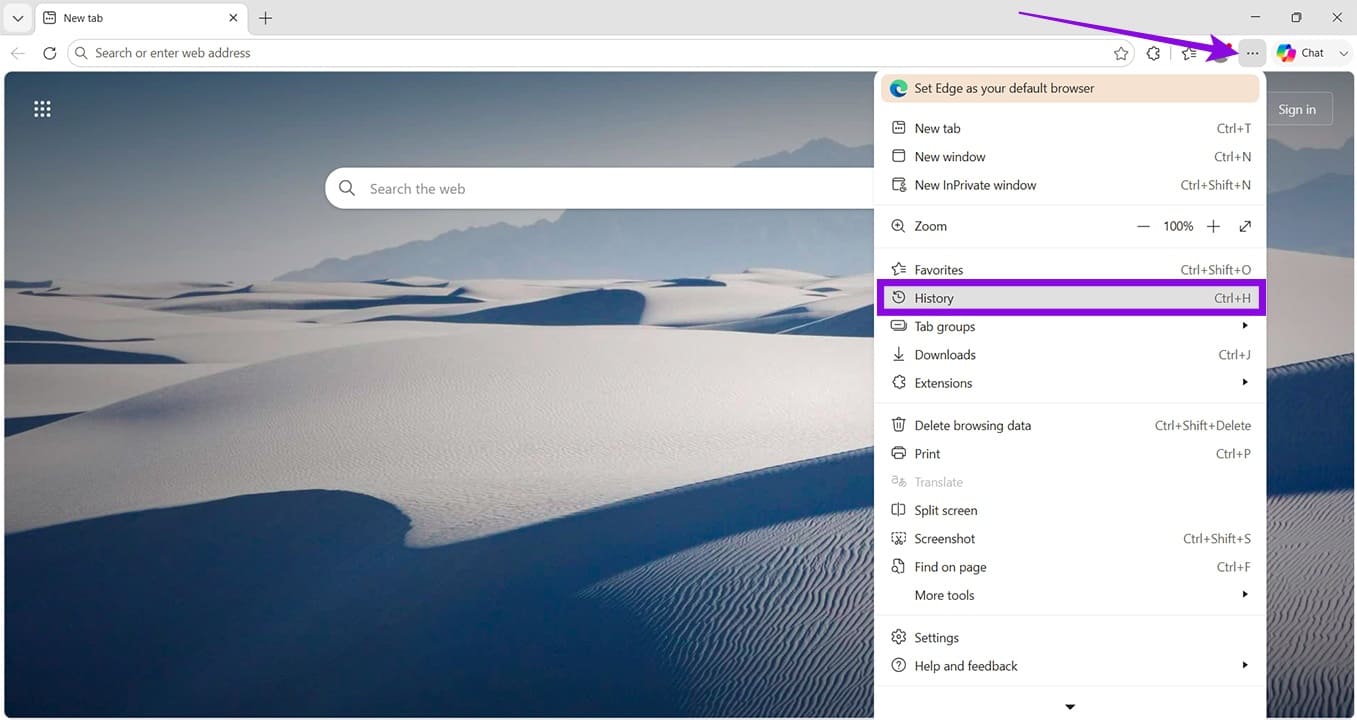Open the apps grid launcher icon
Image resolution: width=1357 pixels, height=720 pixels.
pos(42,109)
